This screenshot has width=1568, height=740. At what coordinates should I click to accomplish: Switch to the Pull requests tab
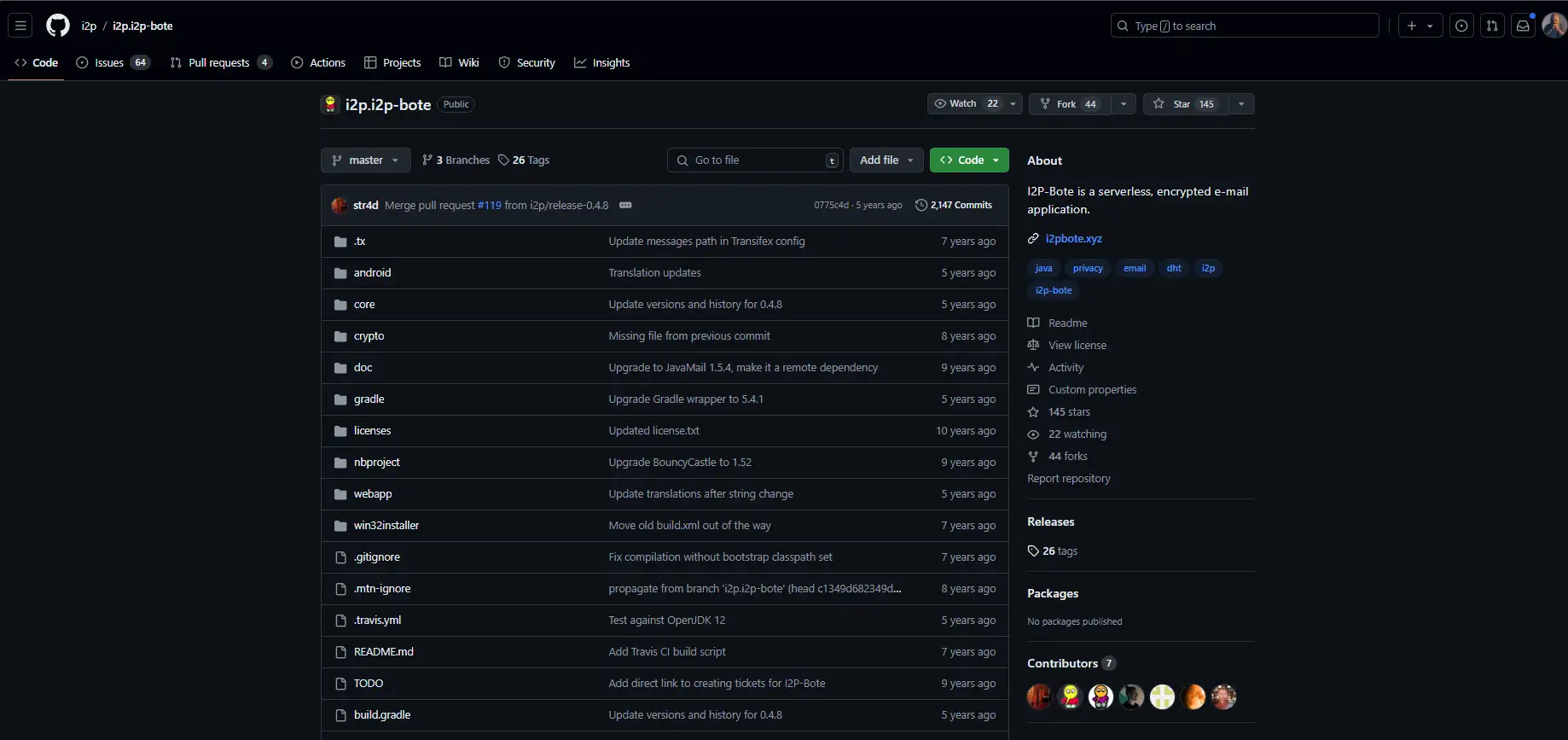tap(221, 63)
